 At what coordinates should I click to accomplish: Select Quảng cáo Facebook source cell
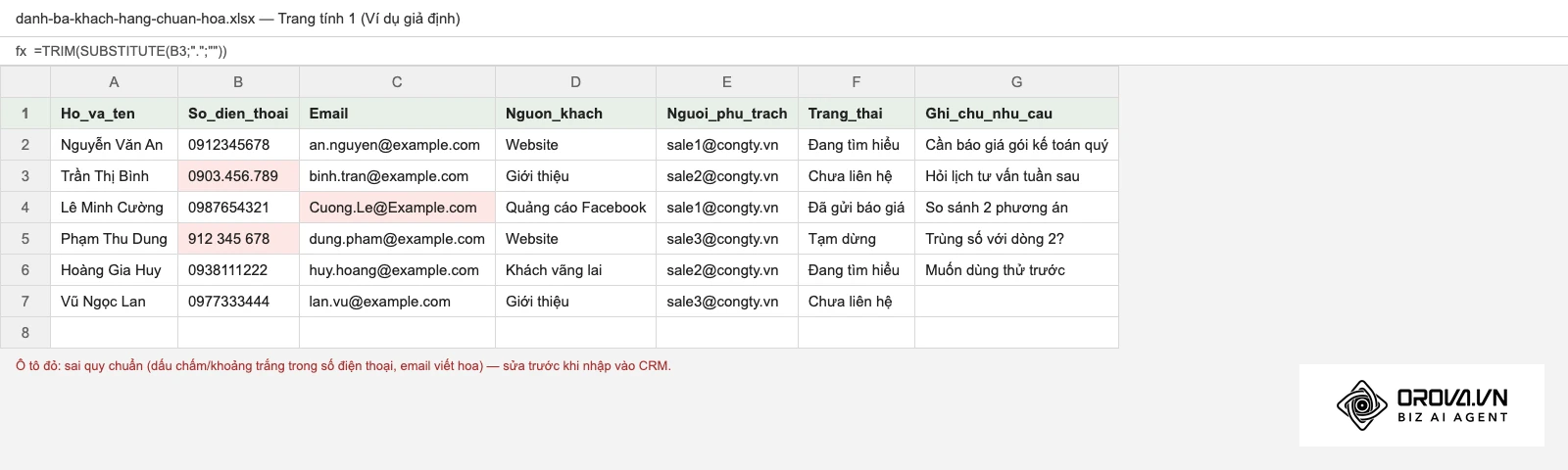(575, 208)
